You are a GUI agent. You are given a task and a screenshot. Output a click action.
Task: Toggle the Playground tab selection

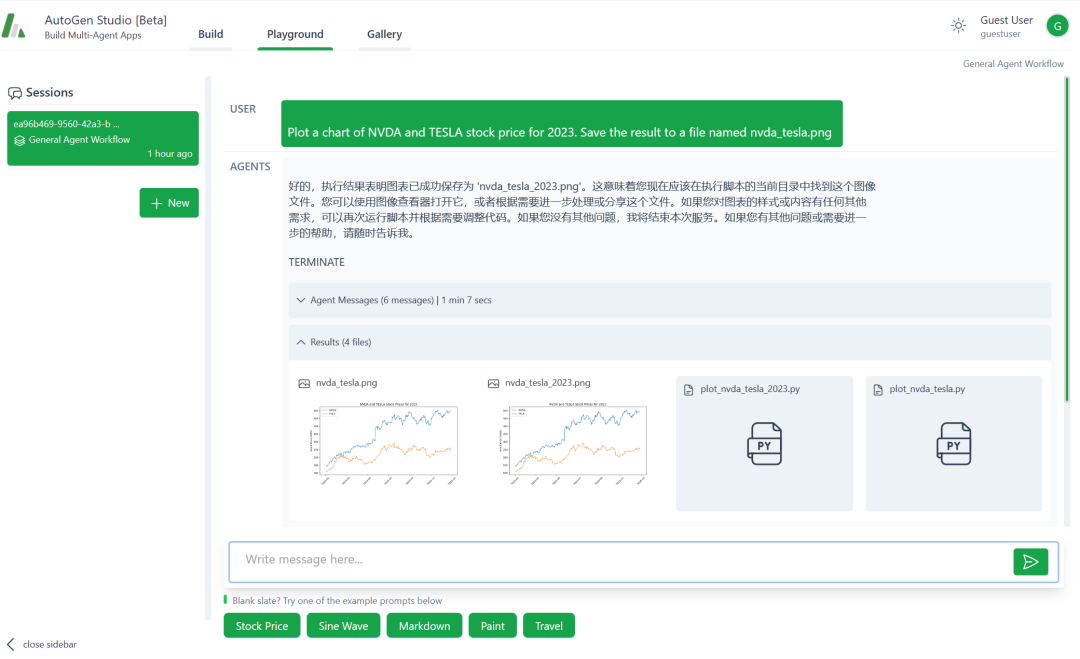tap(295, 33)
